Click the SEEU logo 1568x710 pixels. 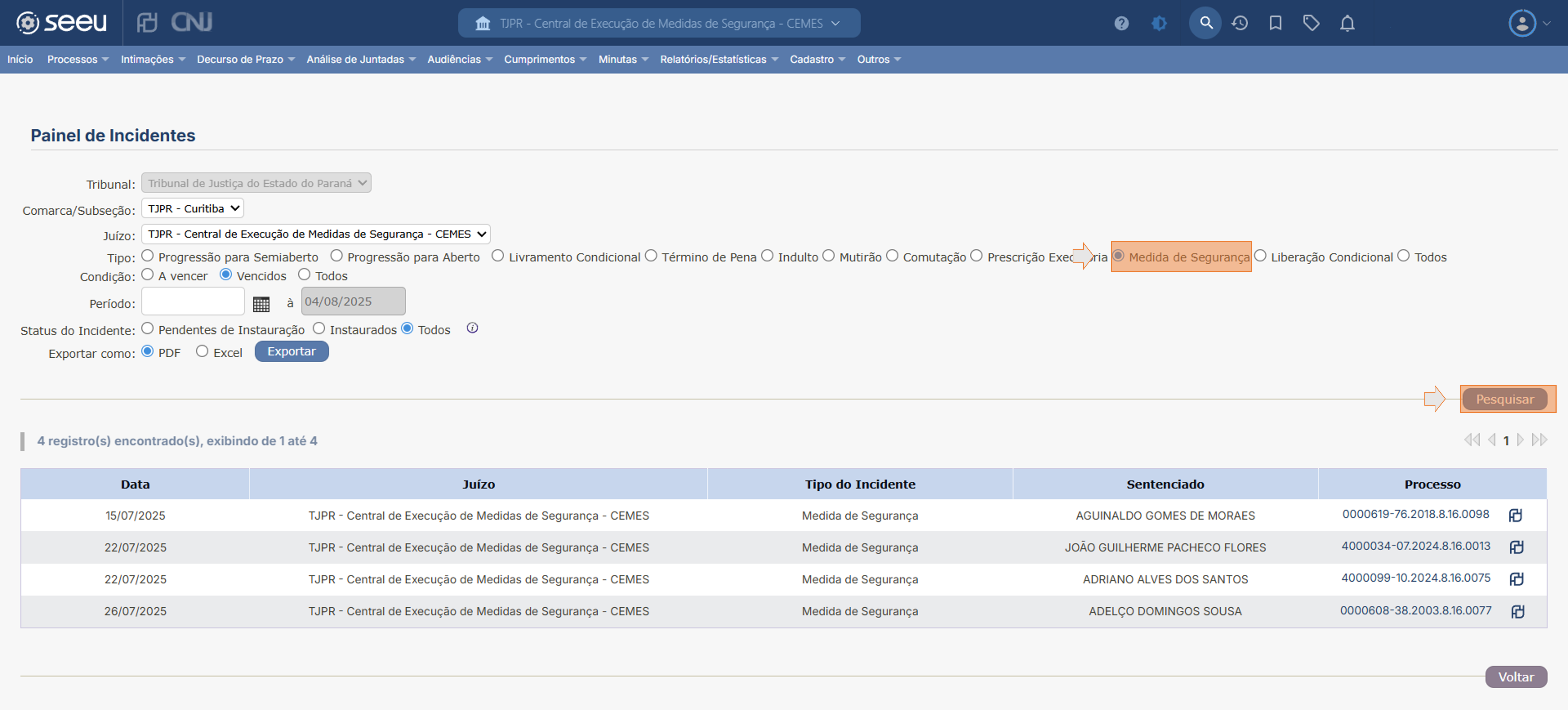[61, 22]
